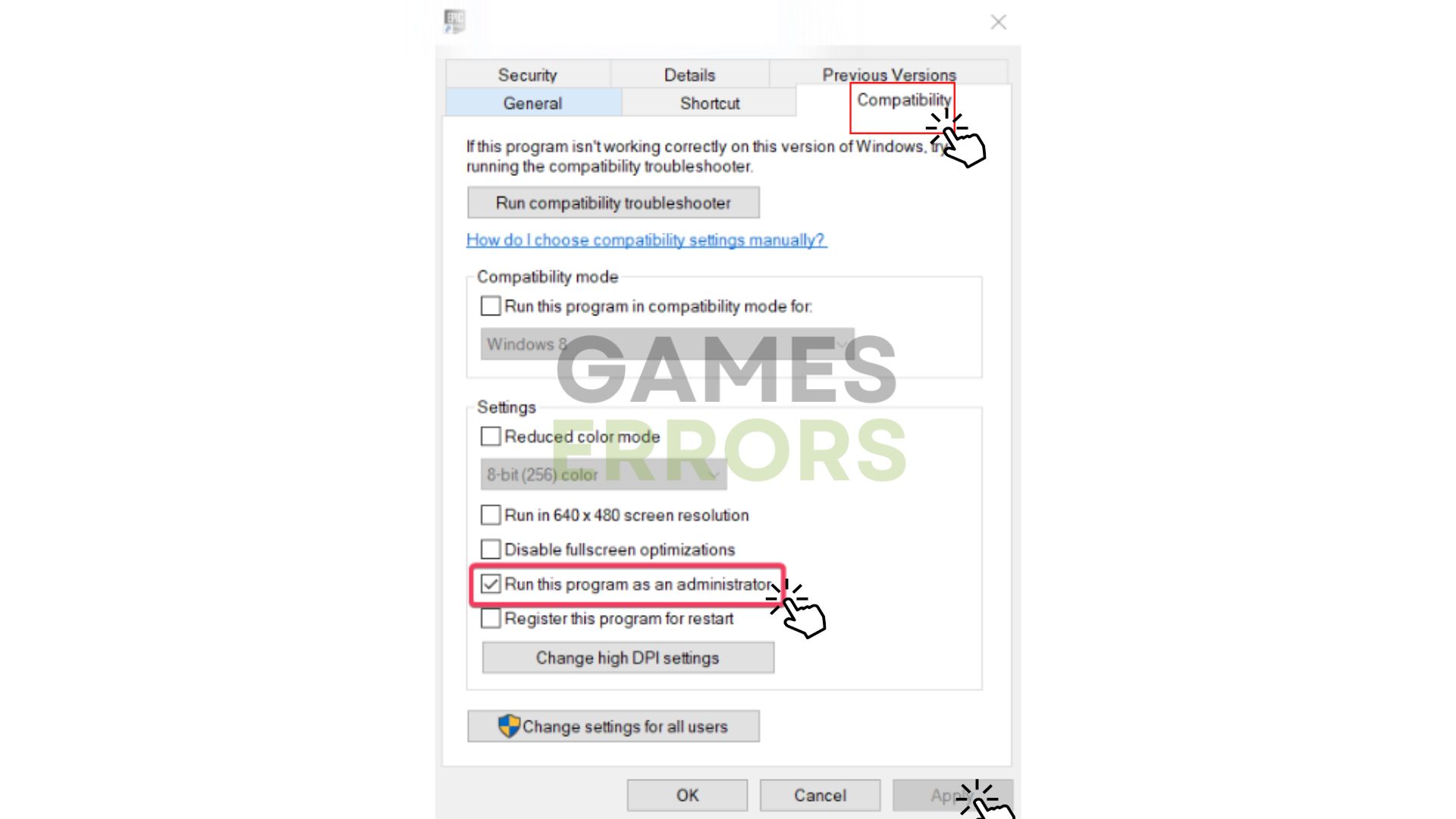
Task: Click the OK button
Action: (x=687, y=795)
